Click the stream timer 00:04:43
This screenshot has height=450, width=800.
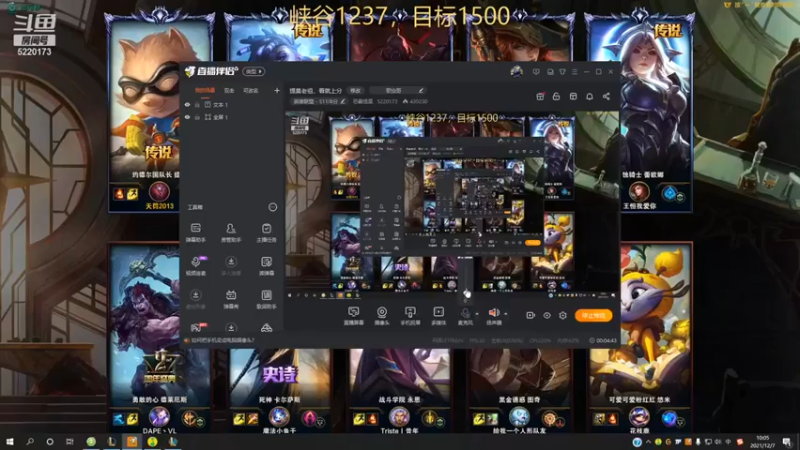[603, 340]
